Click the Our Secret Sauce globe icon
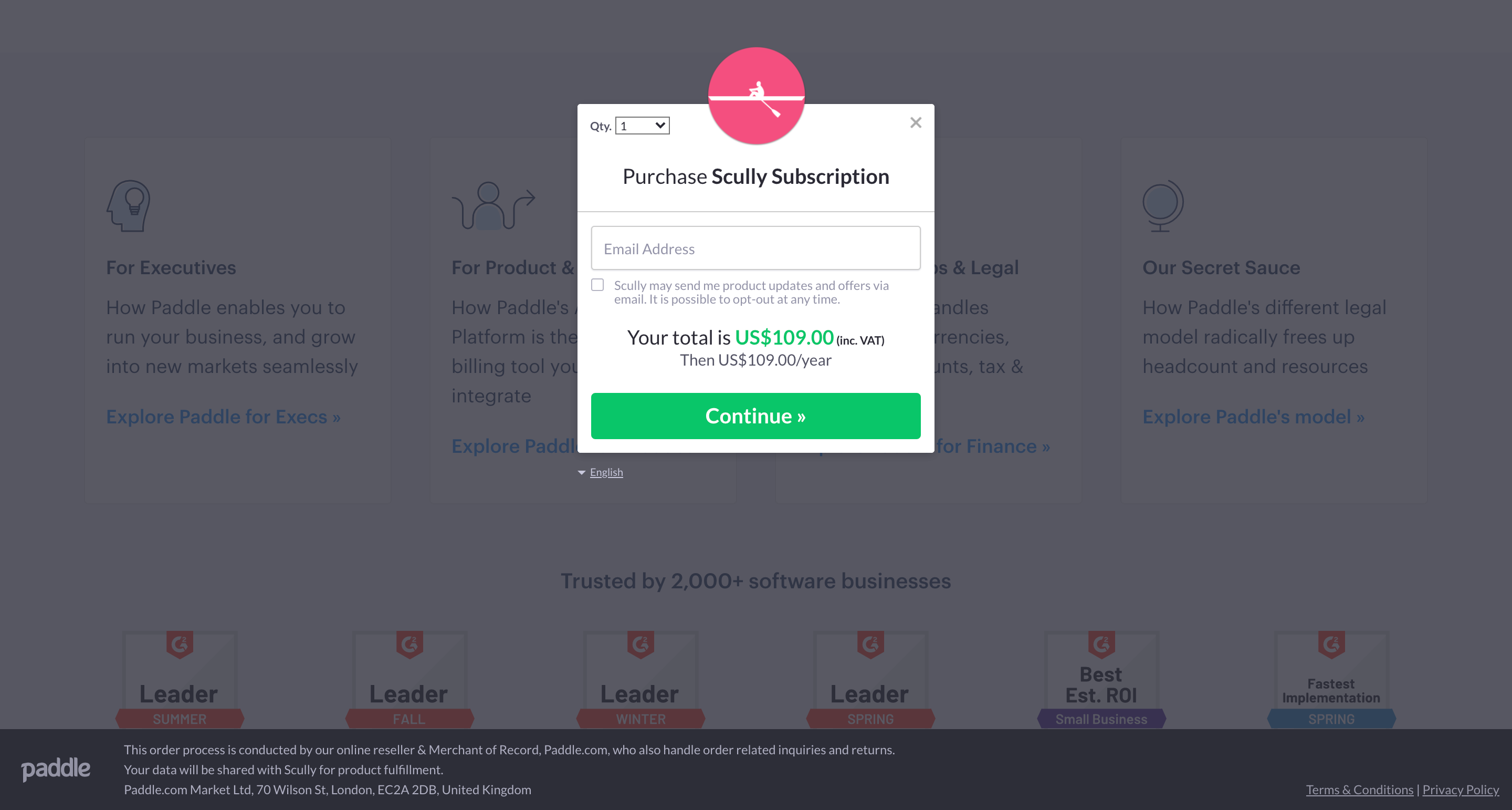Screen dimensions: 1512x810 click(1162, 205)
